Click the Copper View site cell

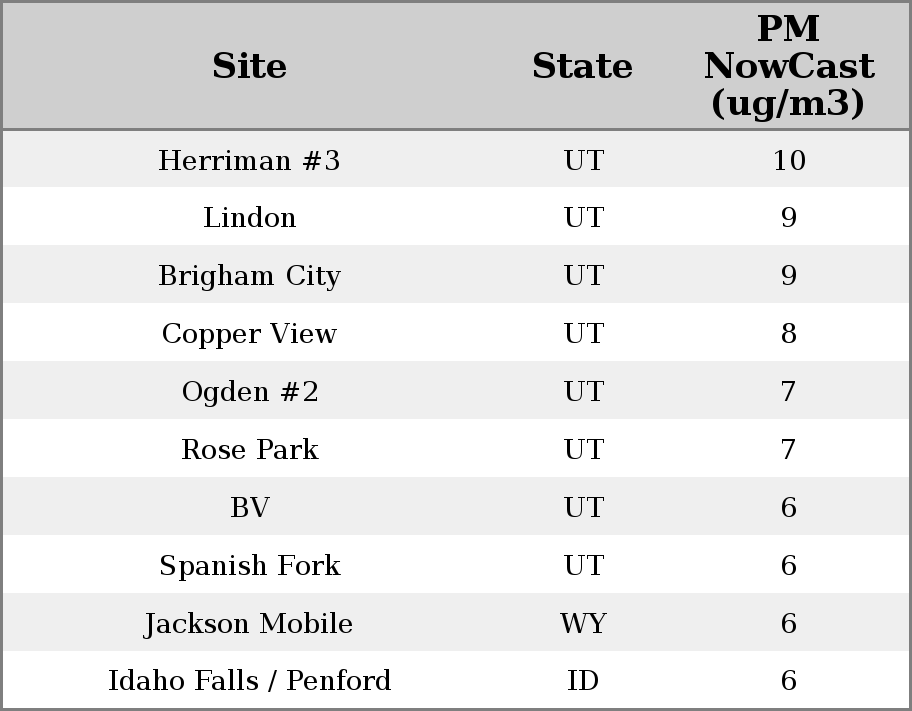pyautogui.click(x=249, y=334)
